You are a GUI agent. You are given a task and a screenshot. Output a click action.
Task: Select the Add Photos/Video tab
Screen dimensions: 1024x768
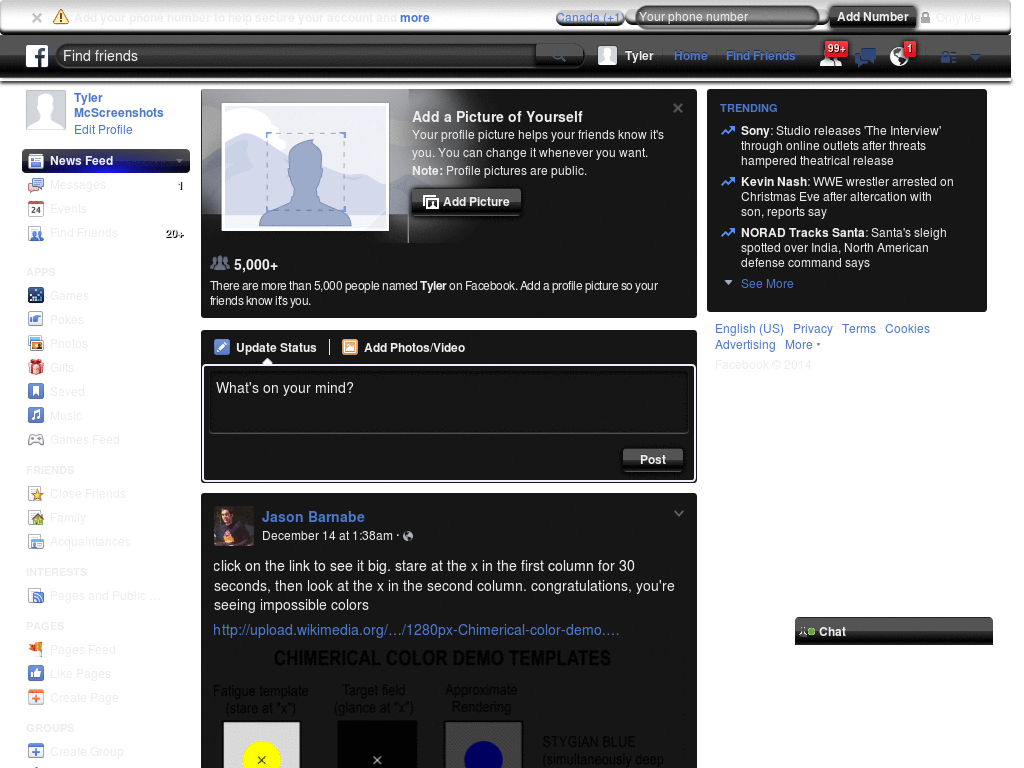tap(404, 347)
